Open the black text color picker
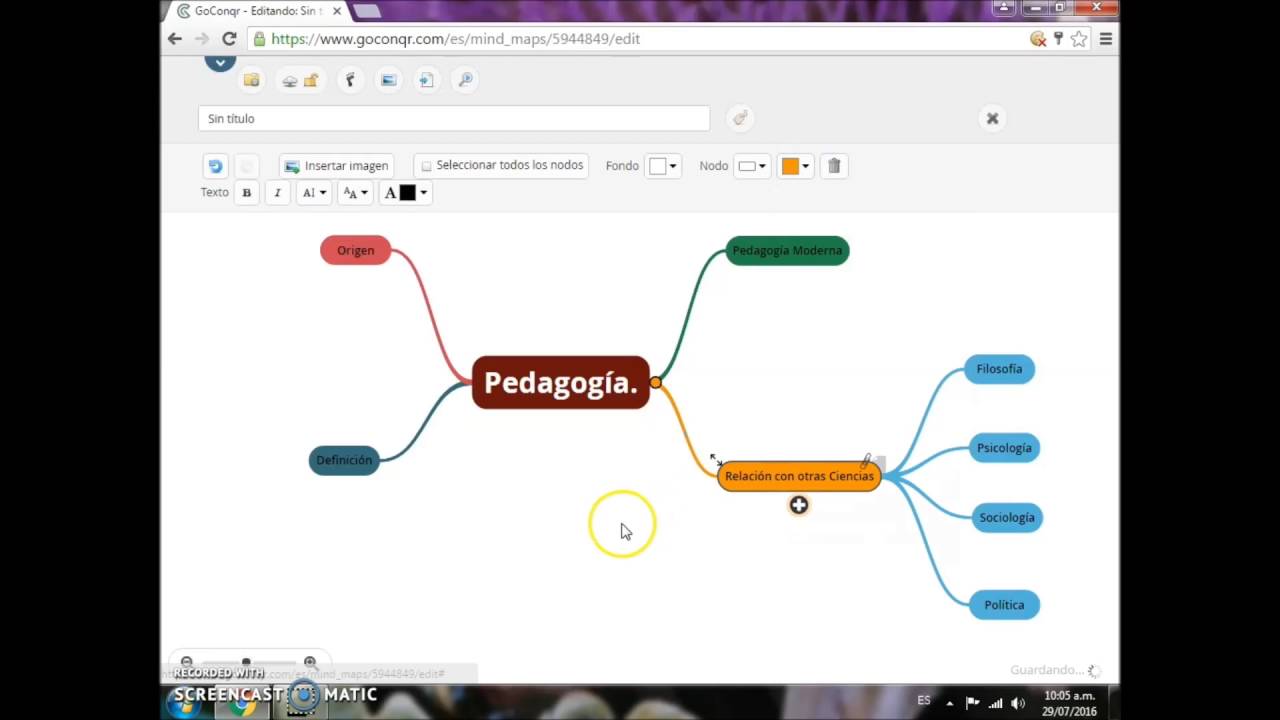The height and width of the screenshot is (720, 1280). 406,193
